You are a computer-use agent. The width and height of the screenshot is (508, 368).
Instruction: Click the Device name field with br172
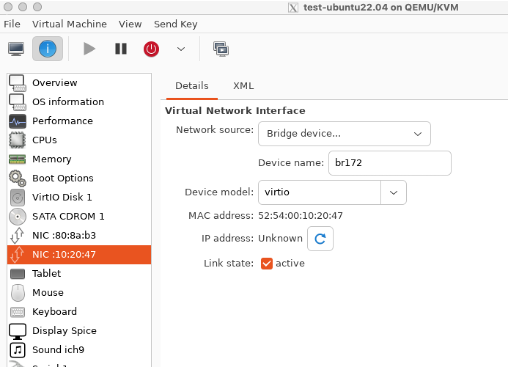(390, 163)
